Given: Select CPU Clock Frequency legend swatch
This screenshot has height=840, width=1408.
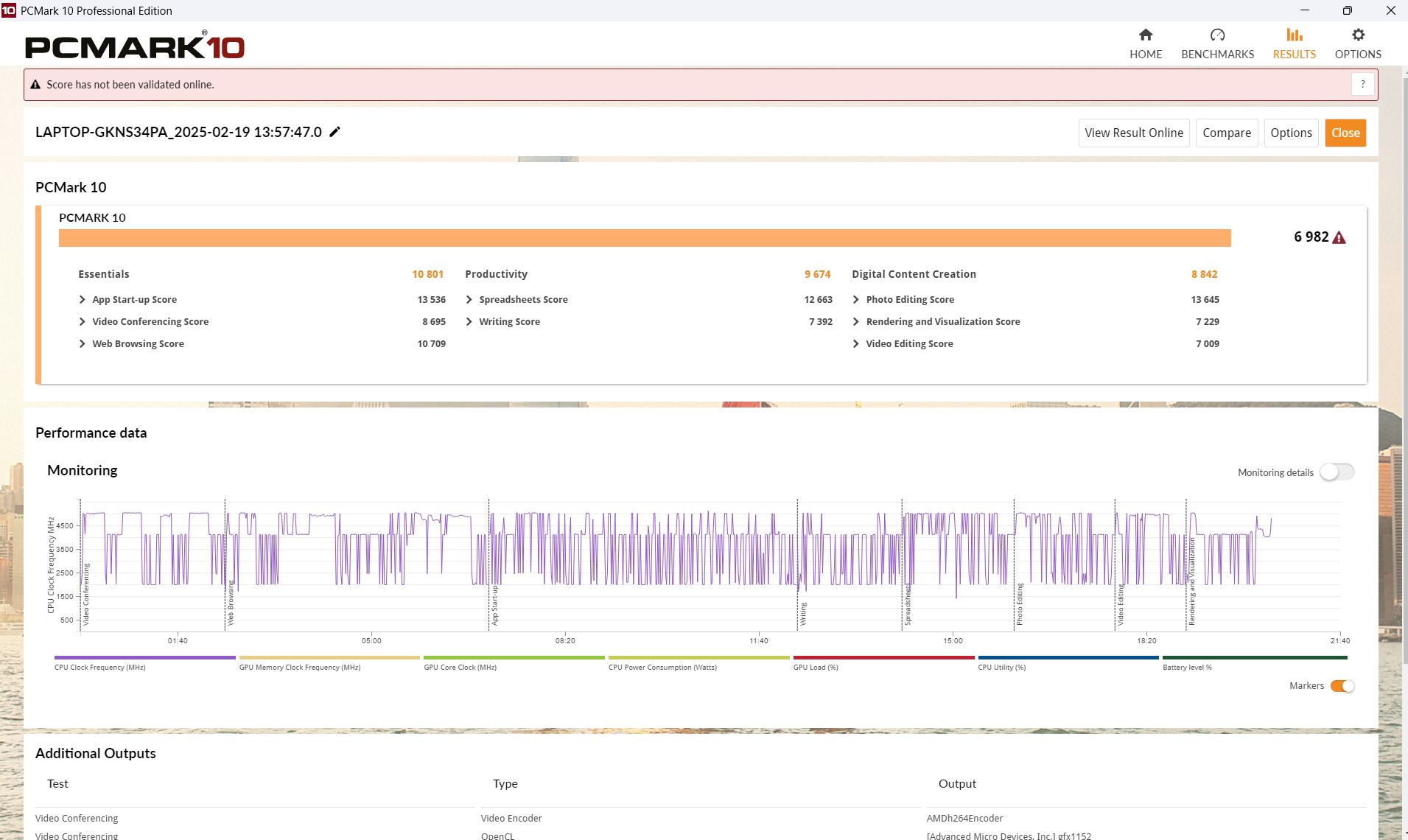Looking at the screenshot, I should [x=145, y=657].
